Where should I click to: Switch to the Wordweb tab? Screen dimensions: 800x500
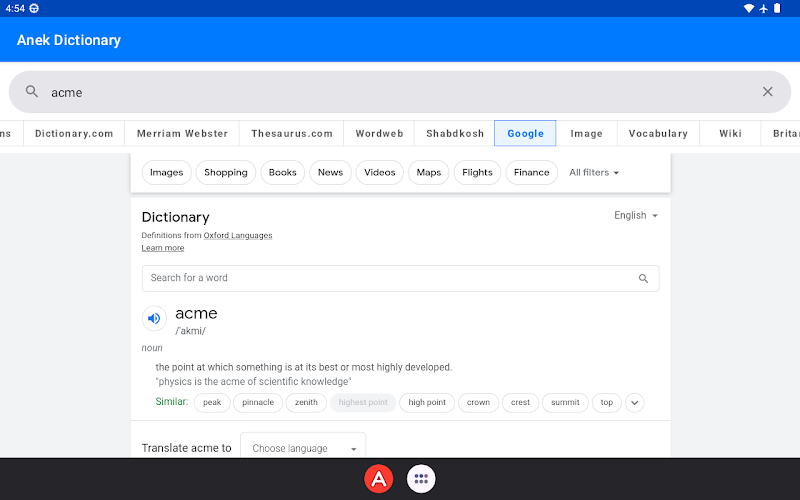pos(379,133)
